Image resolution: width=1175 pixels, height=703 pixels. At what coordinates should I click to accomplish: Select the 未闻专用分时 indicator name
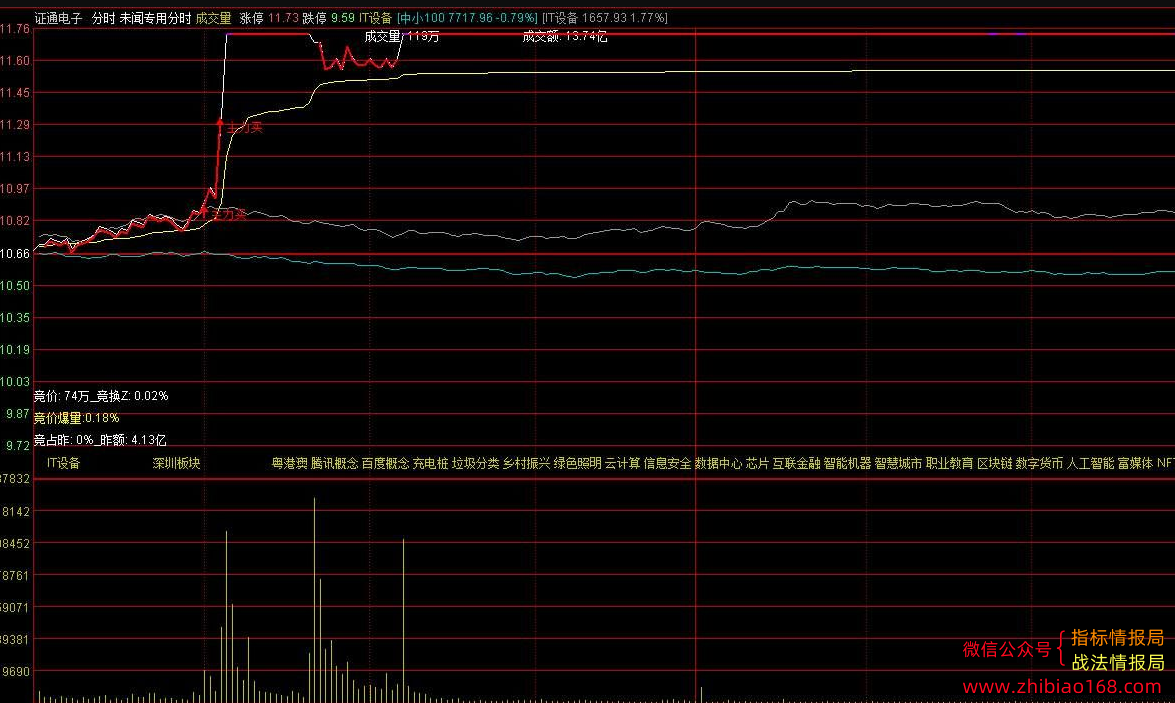(x=155, y=18)
